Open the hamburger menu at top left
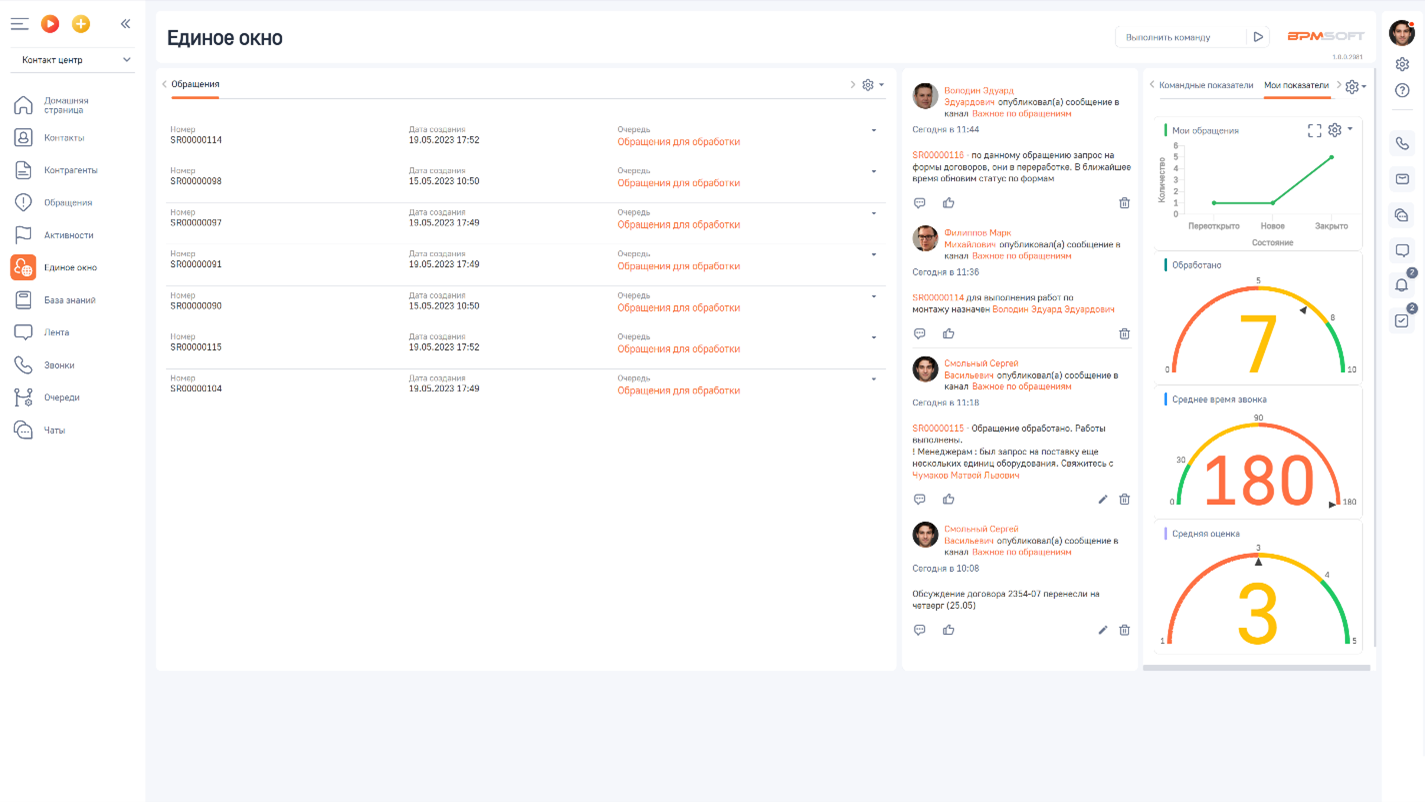 [19, 24]
